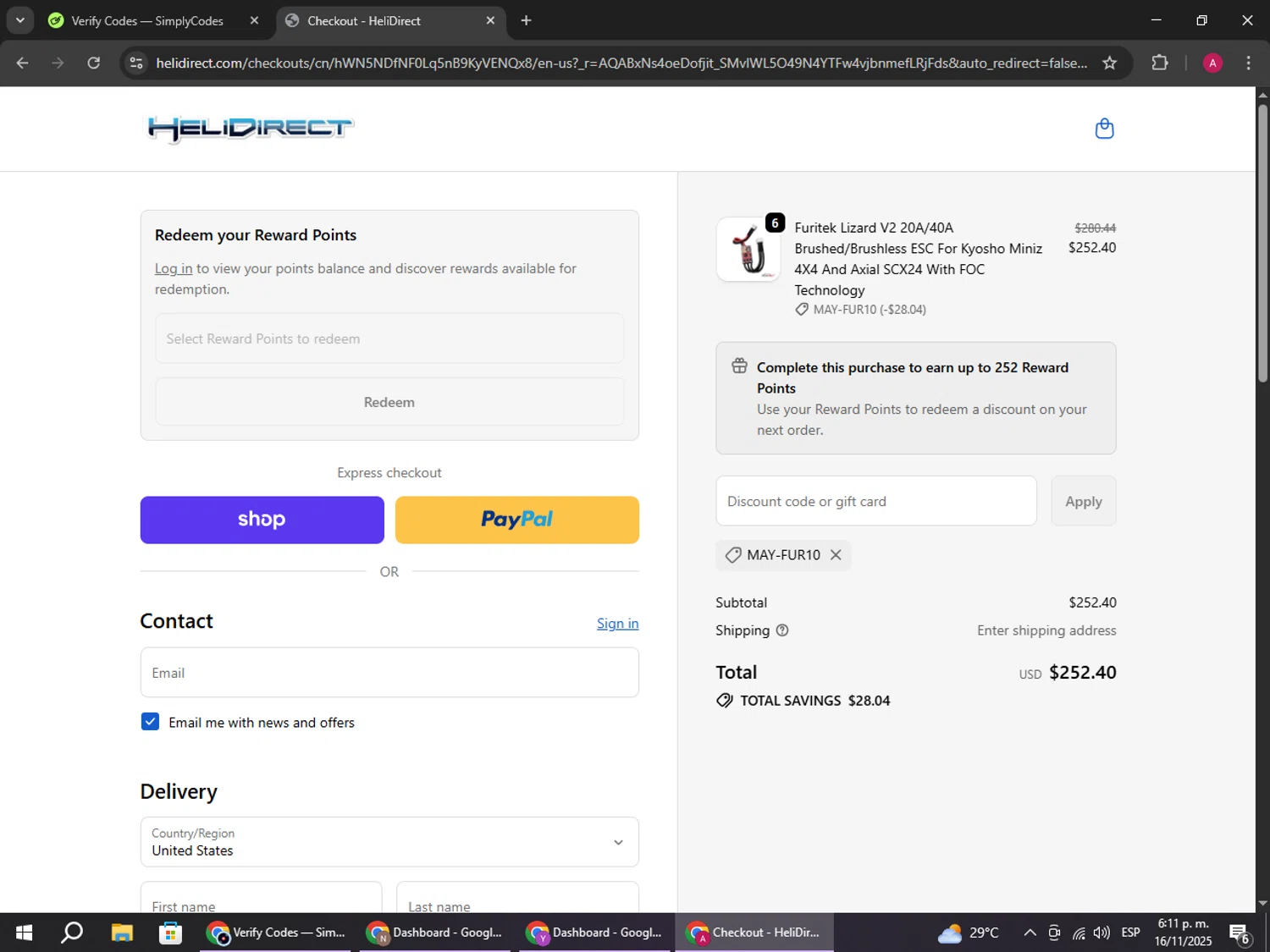Click the First name field
The width and height of the screenshot is (1270, 952).
[261, 899]
